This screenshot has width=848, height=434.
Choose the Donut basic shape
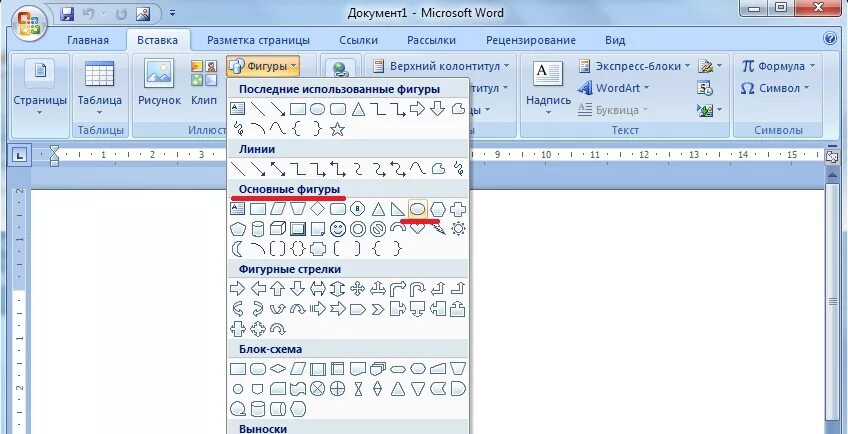(x=357, y=229)
